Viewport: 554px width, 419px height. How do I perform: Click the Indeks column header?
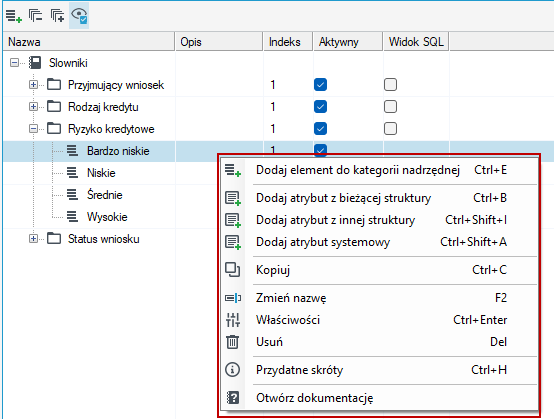point(288,42)
